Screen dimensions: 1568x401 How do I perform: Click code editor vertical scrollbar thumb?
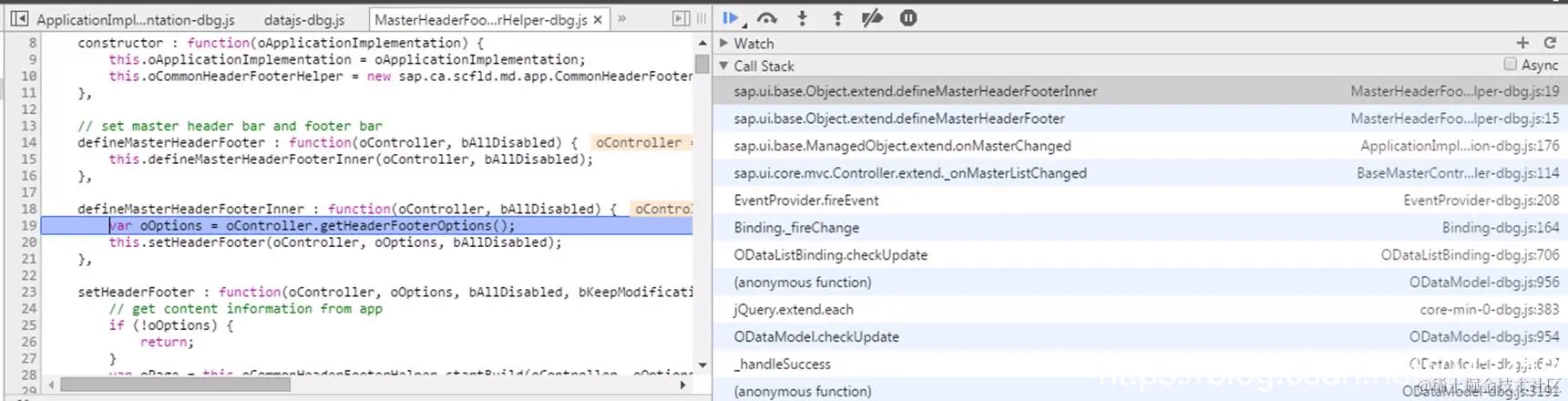tap(702, 63)
